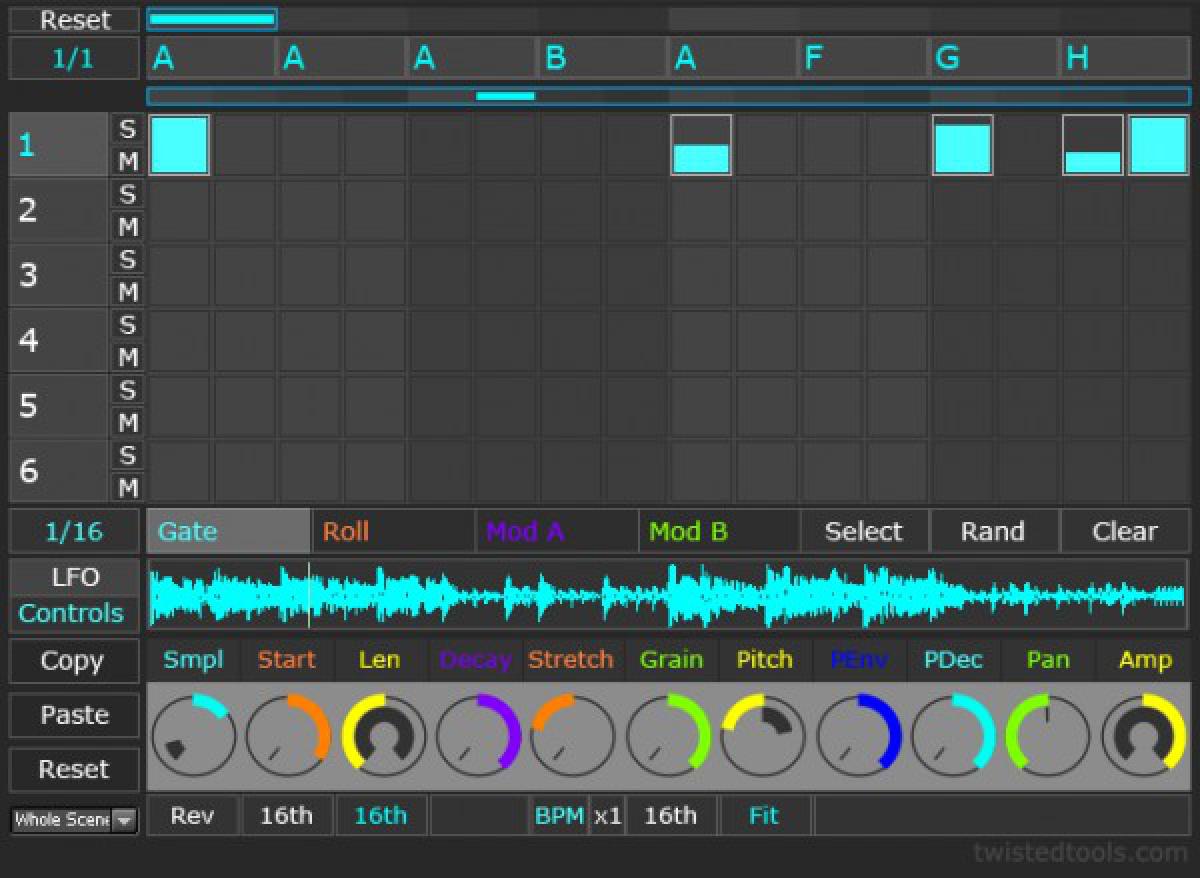The width and height of the screenshot is (1200, 878).
Task: Mute track 4 using the M button
Action: 127,357
